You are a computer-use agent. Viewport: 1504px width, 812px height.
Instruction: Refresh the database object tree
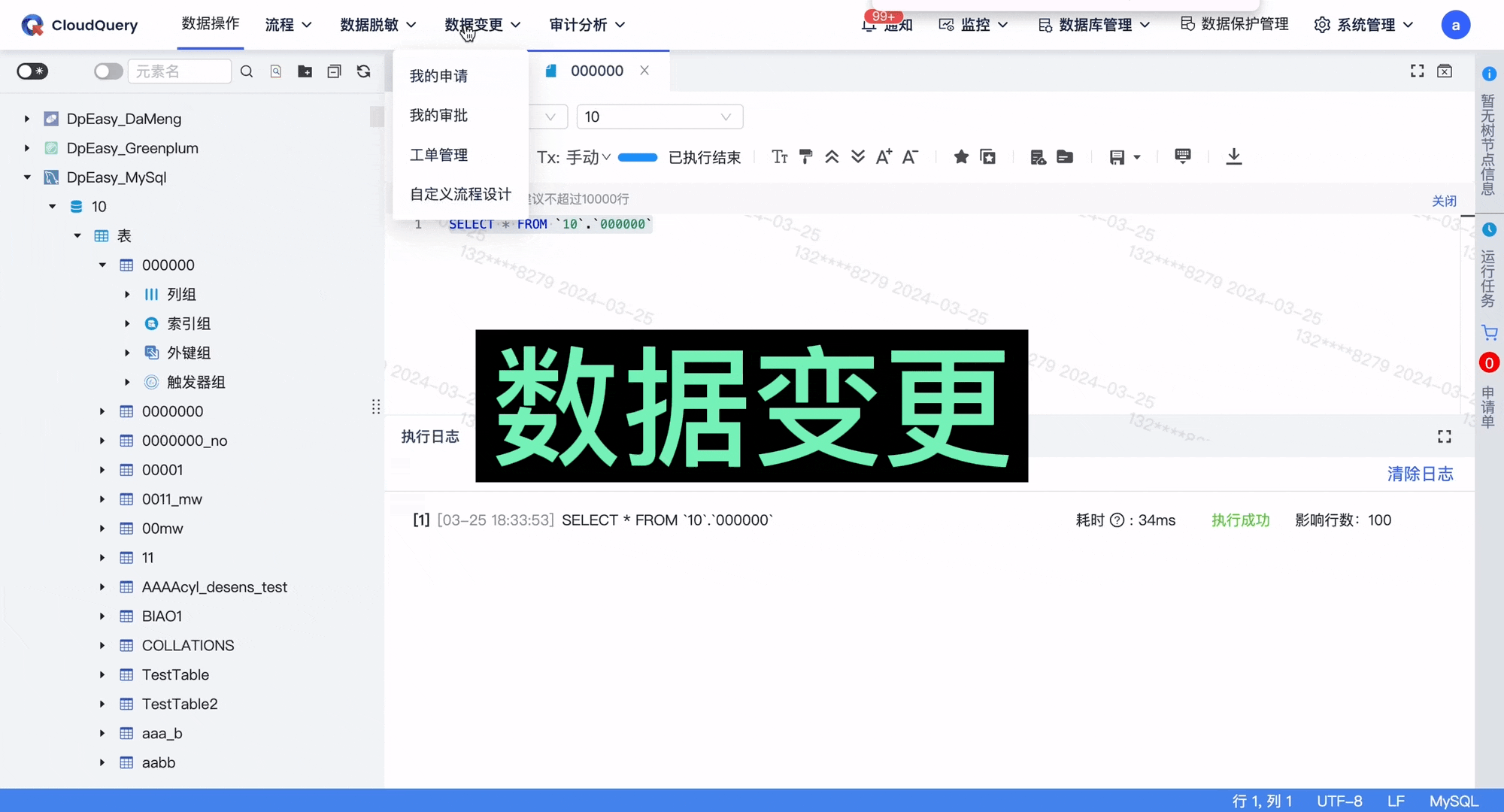(x=363, y=71)
